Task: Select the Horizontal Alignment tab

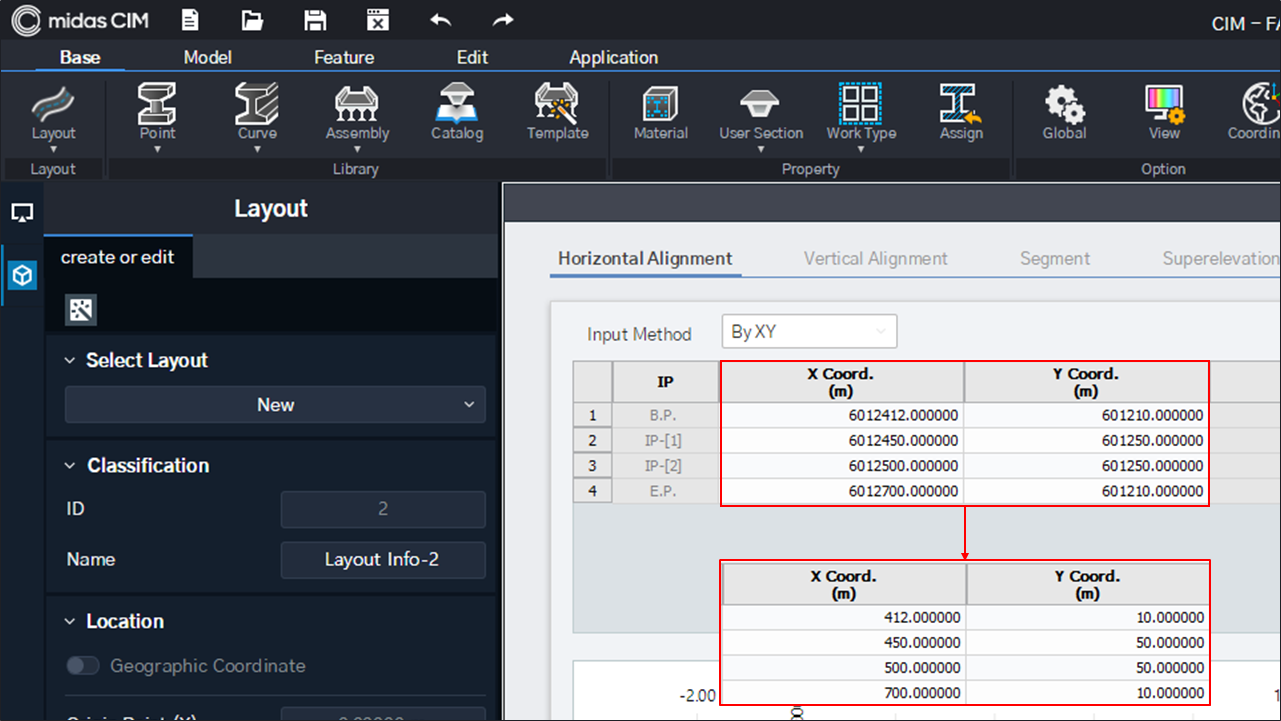Action: (x=645, y=258)
